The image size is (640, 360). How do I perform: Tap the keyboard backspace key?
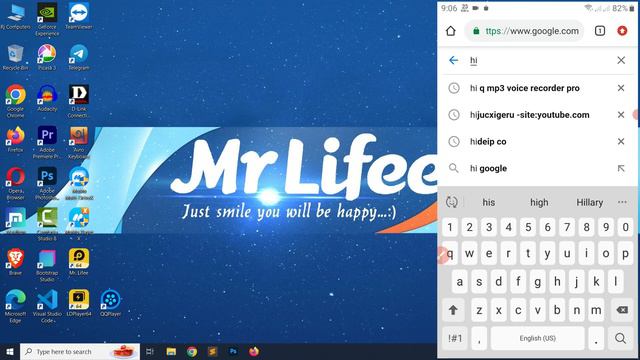622,310
